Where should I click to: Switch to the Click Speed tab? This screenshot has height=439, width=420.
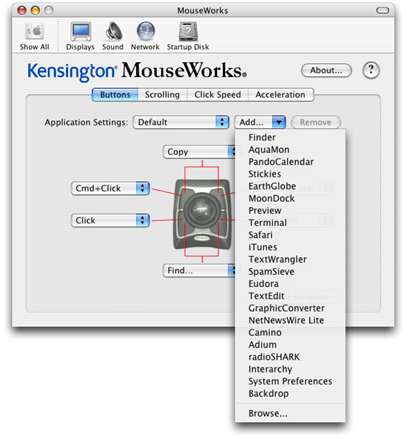(x=218, y=95)
